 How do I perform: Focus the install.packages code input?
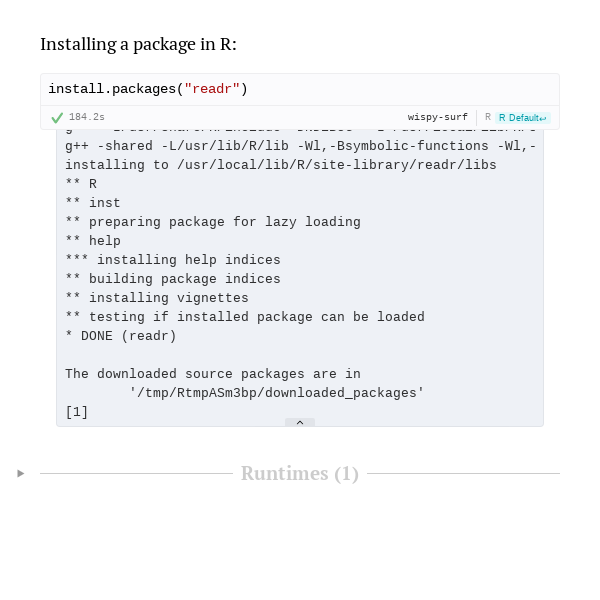click(x=300, y=89)
